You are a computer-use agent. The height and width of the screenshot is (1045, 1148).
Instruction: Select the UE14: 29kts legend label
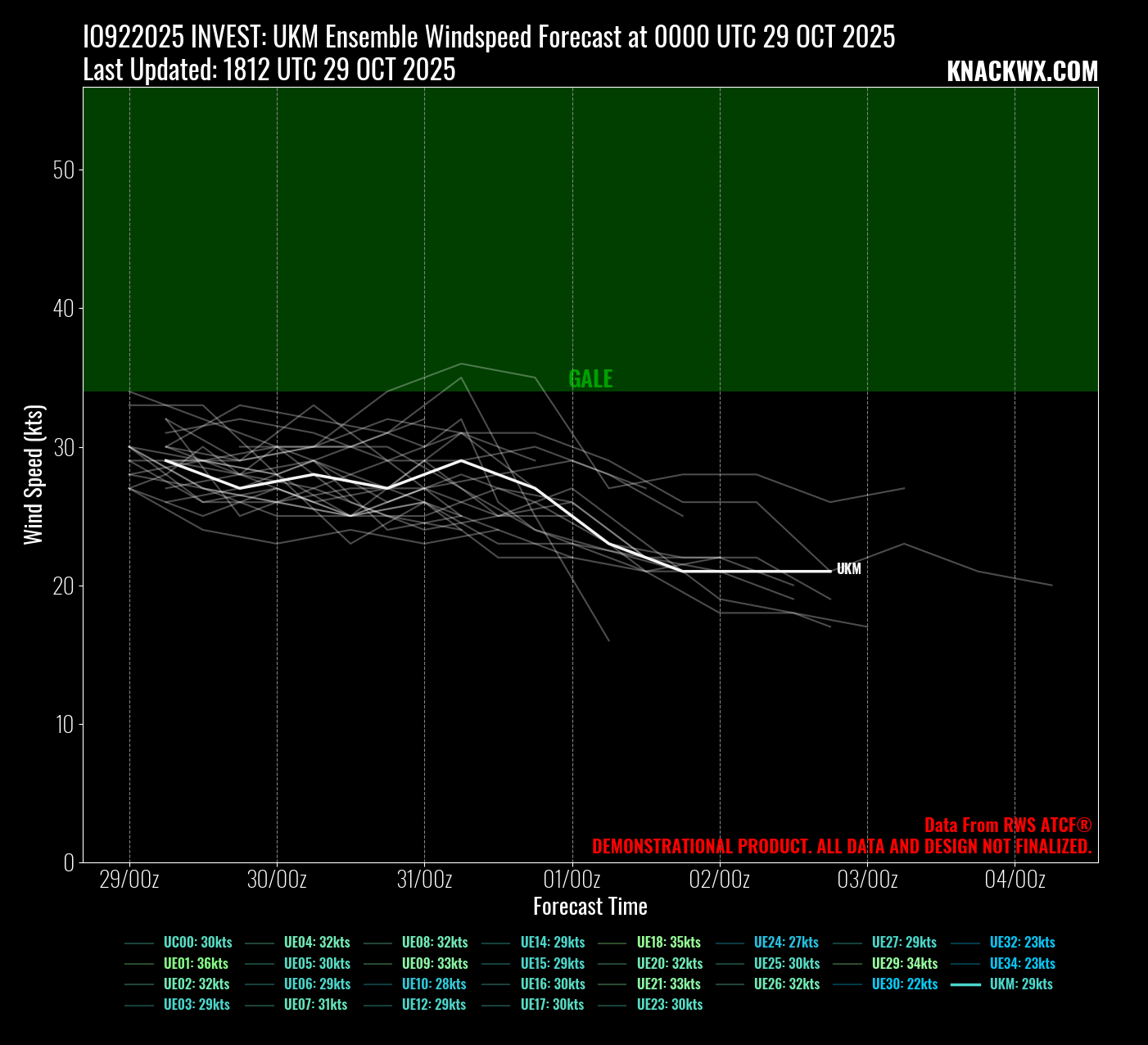(x=553, y=943)
